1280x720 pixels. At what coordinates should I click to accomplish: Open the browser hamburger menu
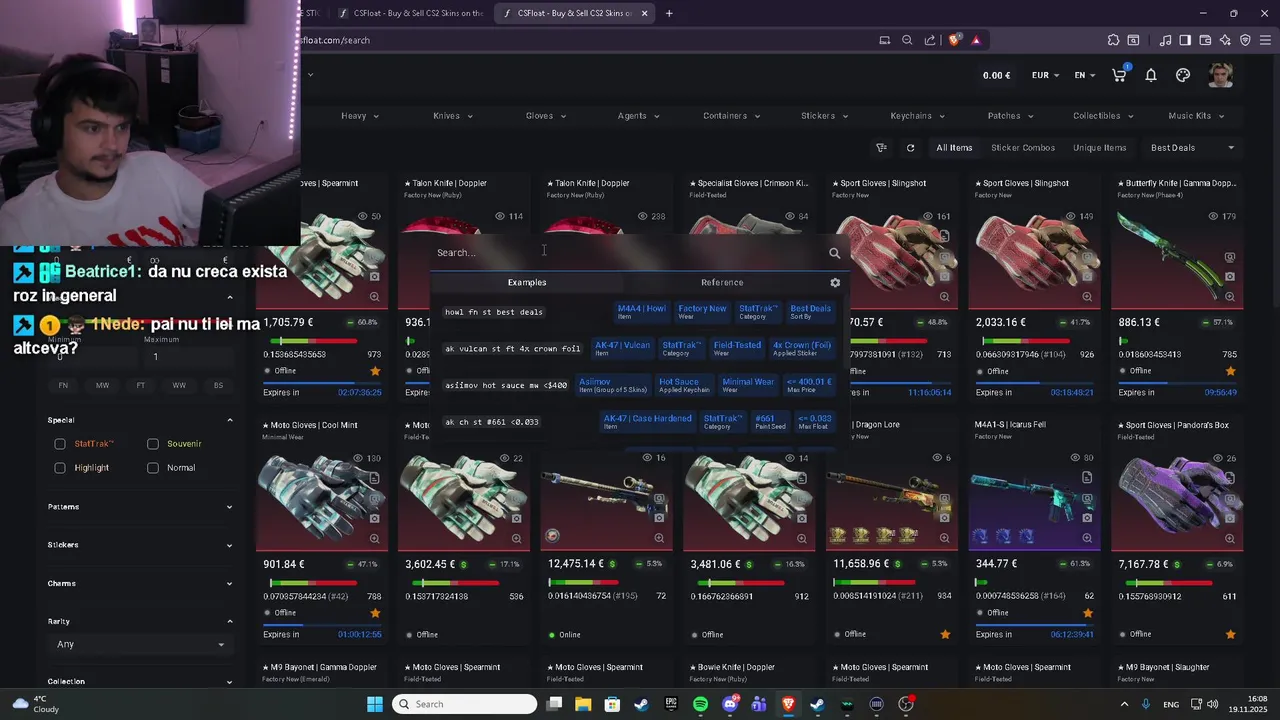1265,40
